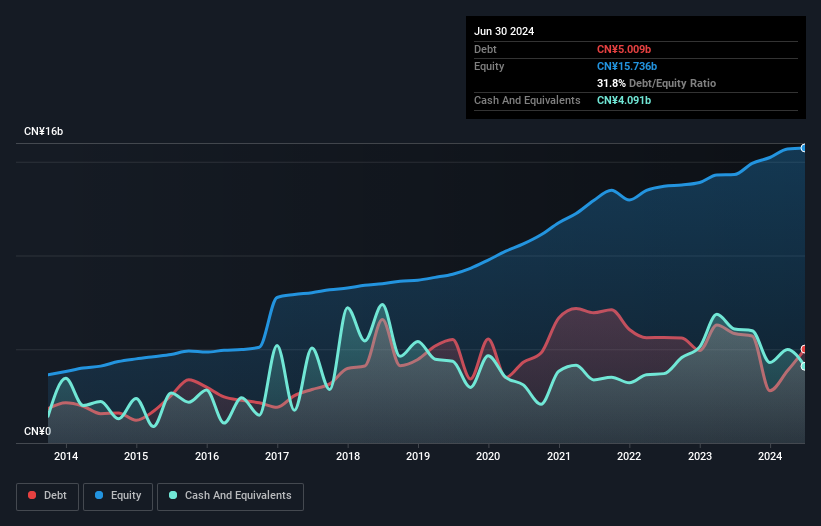Click the teal Cash legend dot
Viewport: 821px width, 526px height.
coord(173,495)
